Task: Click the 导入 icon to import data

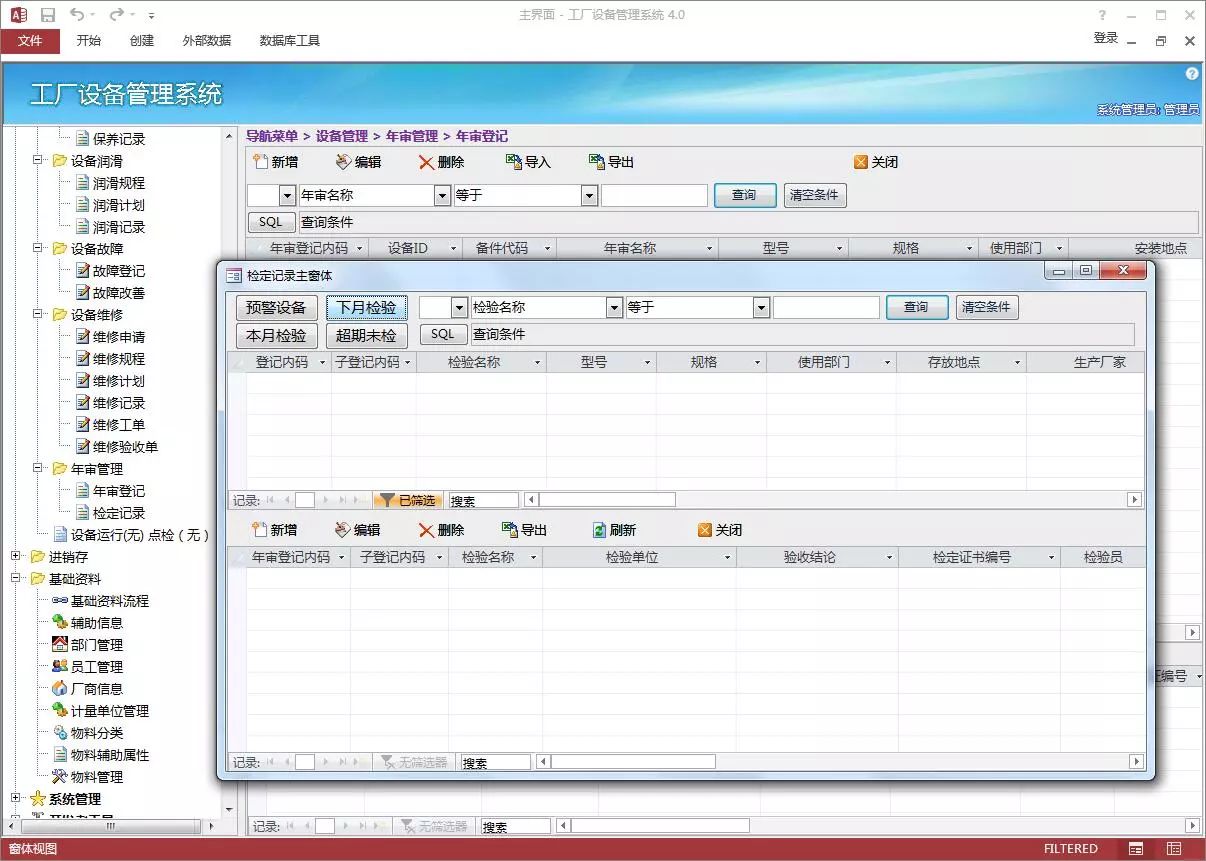Action: (x=513, y=161)
